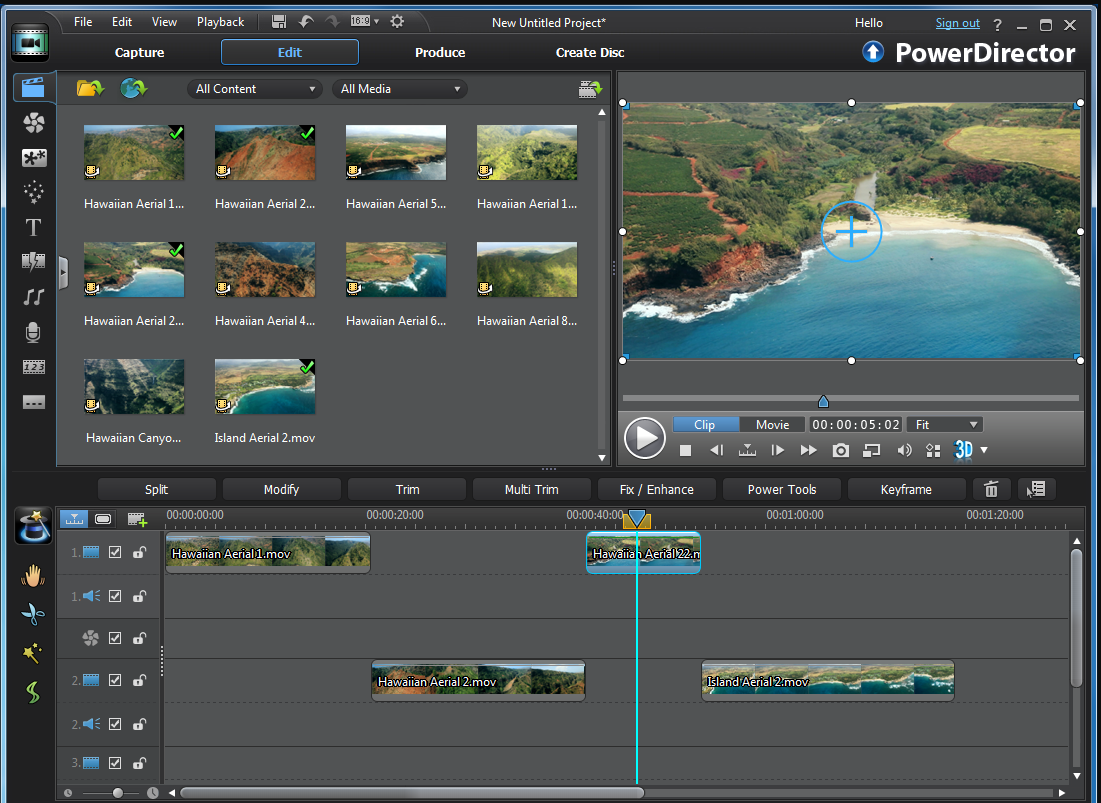Click the Power Tools button
Image resolution: width=1101 pixels, height=803 pixels.
pyautogui.click(x=782, y=489)
